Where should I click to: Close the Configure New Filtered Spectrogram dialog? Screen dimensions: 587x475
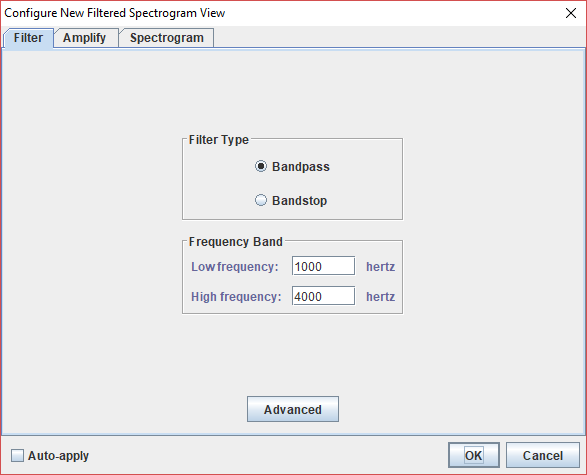571,13
